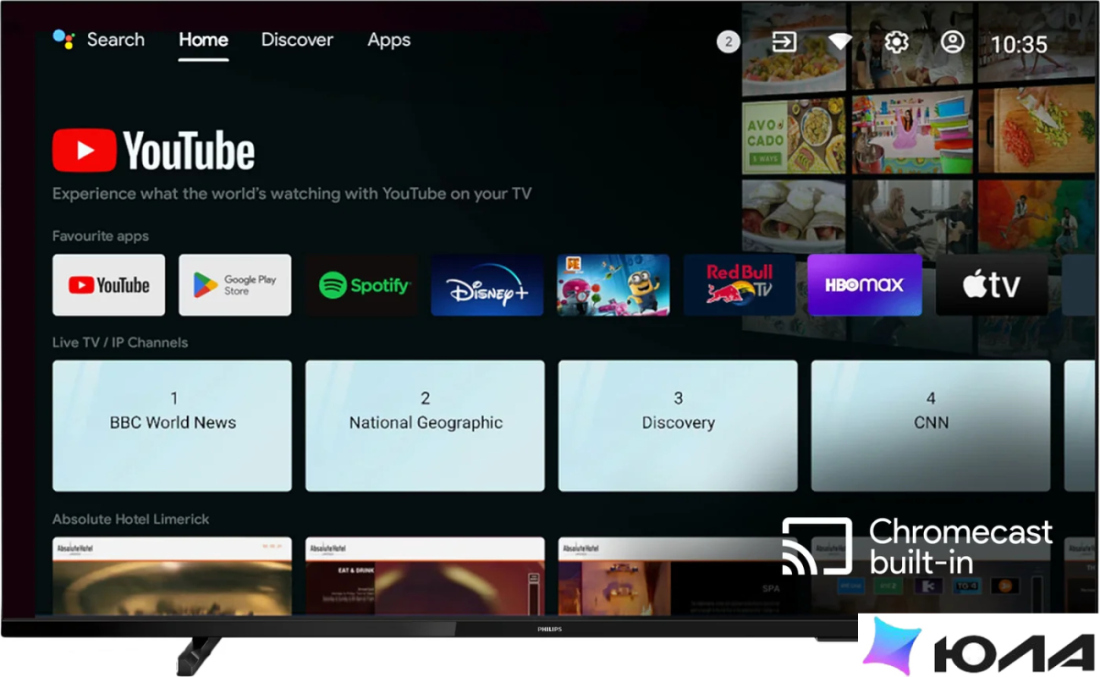Select the Home tab
This screenshot has height=677, width=1100.
203,40
